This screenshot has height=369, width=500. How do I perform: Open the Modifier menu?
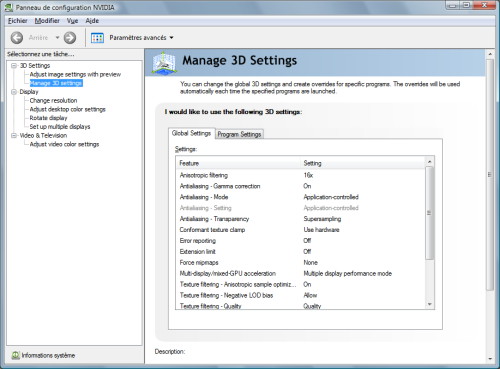click(47, 21)
